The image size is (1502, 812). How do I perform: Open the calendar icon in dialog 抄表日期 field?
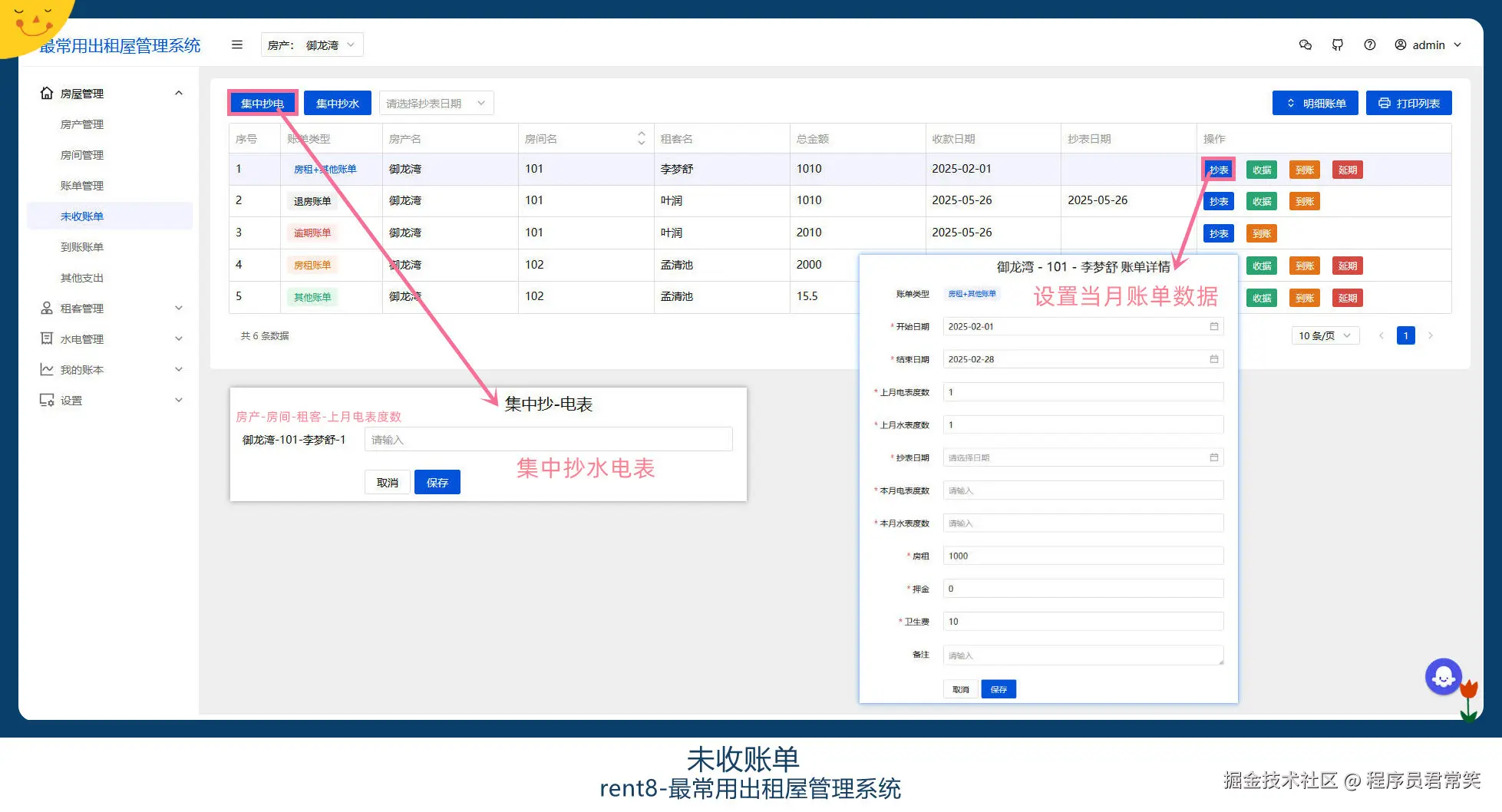pos(1214,457)
